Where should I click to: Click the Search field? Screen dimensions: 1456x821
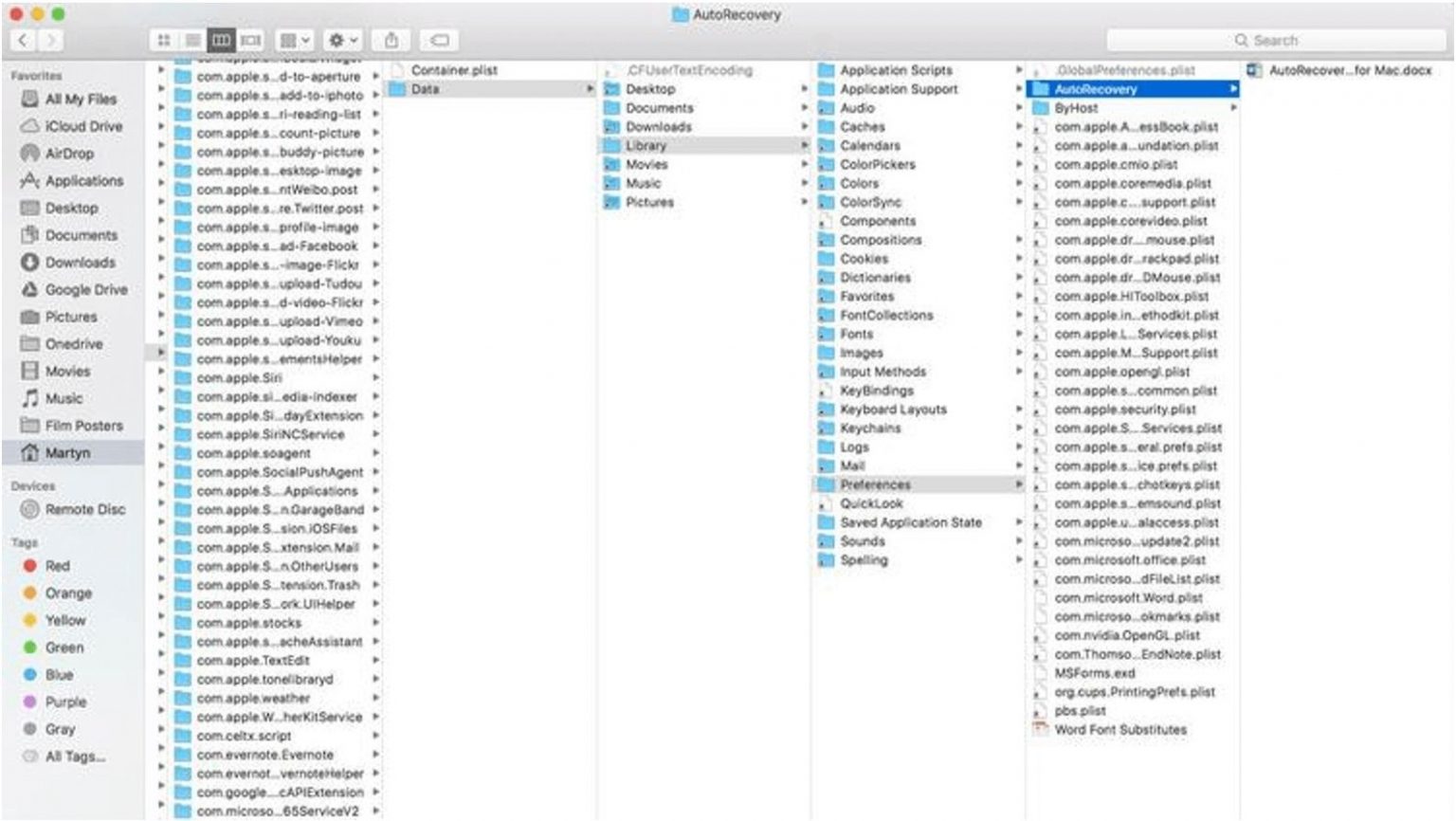click(1275, 40)
